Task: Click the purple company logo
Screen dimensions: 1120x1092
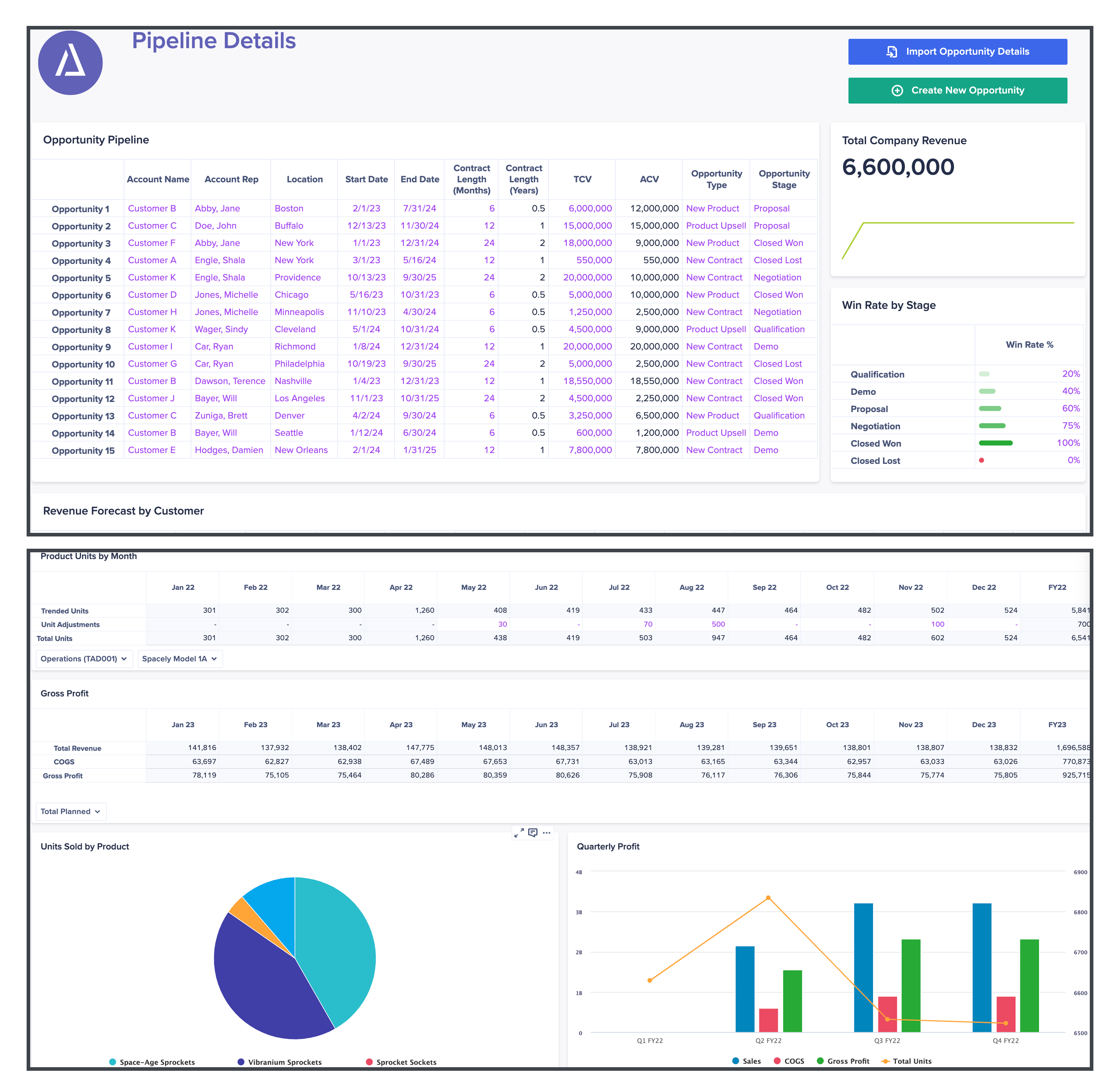Action: [x=70, y=62]
